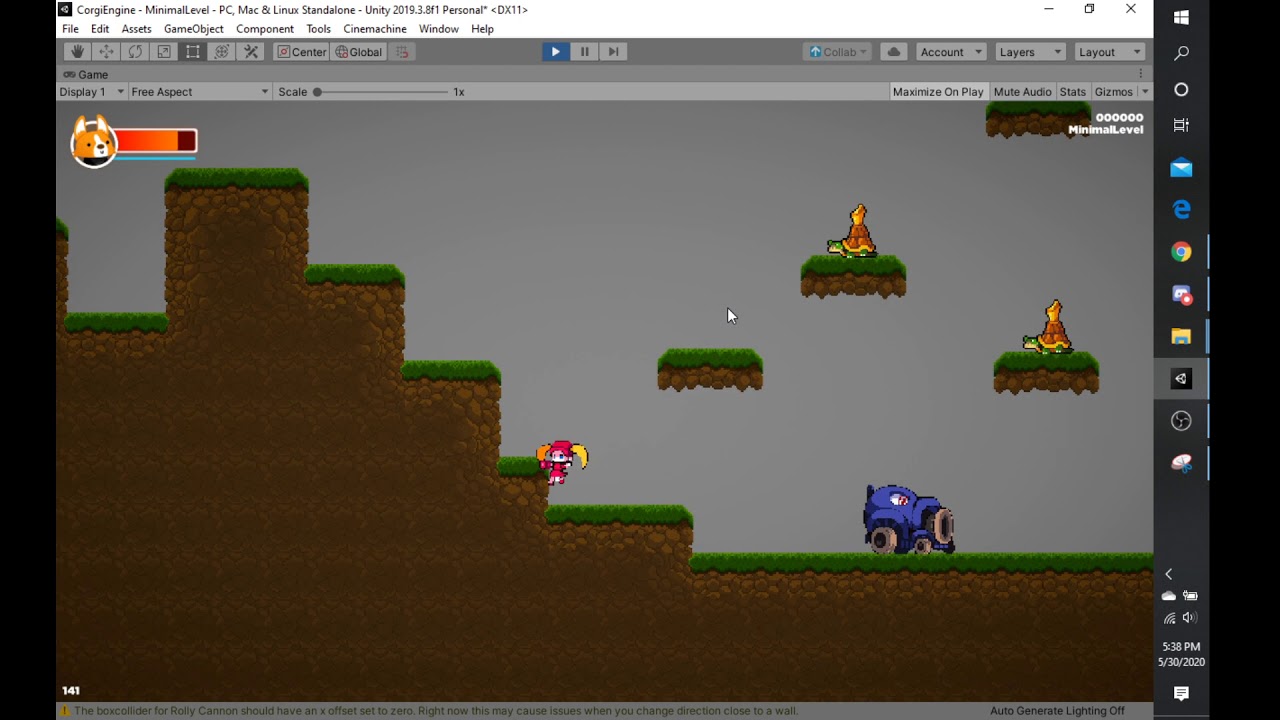This screenshot has height=720, width=1280.
Task: Open Task View on the taskbar
Action: click(1181, 125)
